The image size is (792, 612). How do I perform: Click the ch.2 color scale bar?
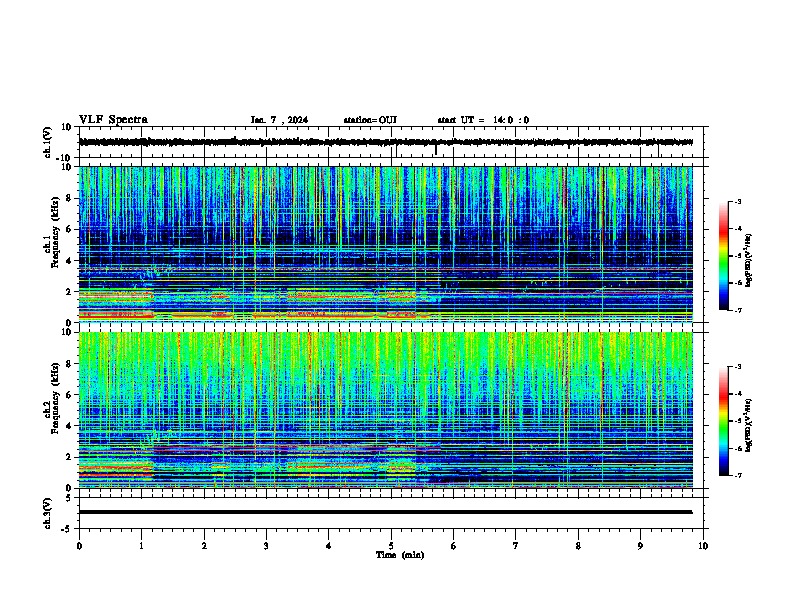[724, 421]
